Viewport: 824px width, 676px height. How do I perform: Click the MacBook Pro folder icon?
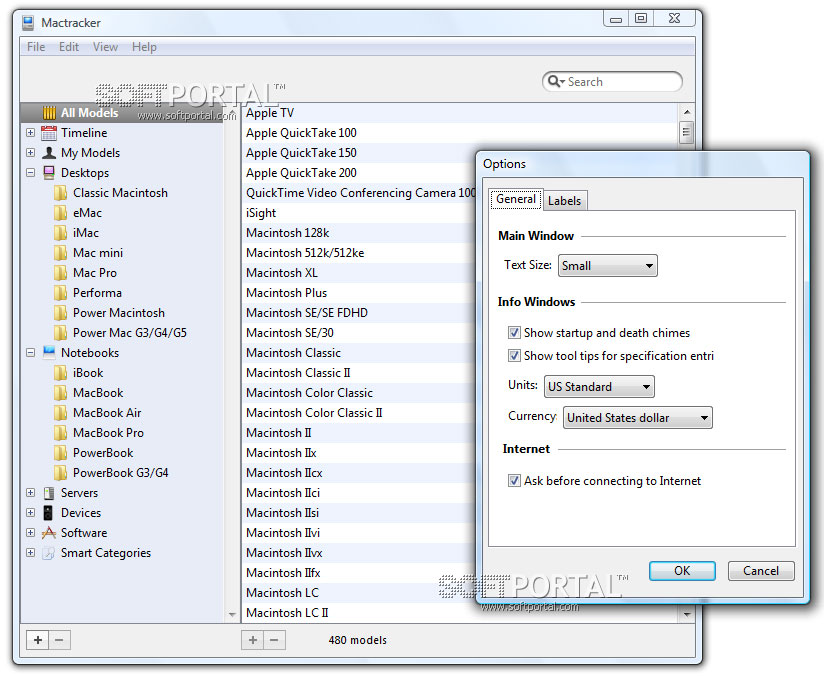point(60,433)
